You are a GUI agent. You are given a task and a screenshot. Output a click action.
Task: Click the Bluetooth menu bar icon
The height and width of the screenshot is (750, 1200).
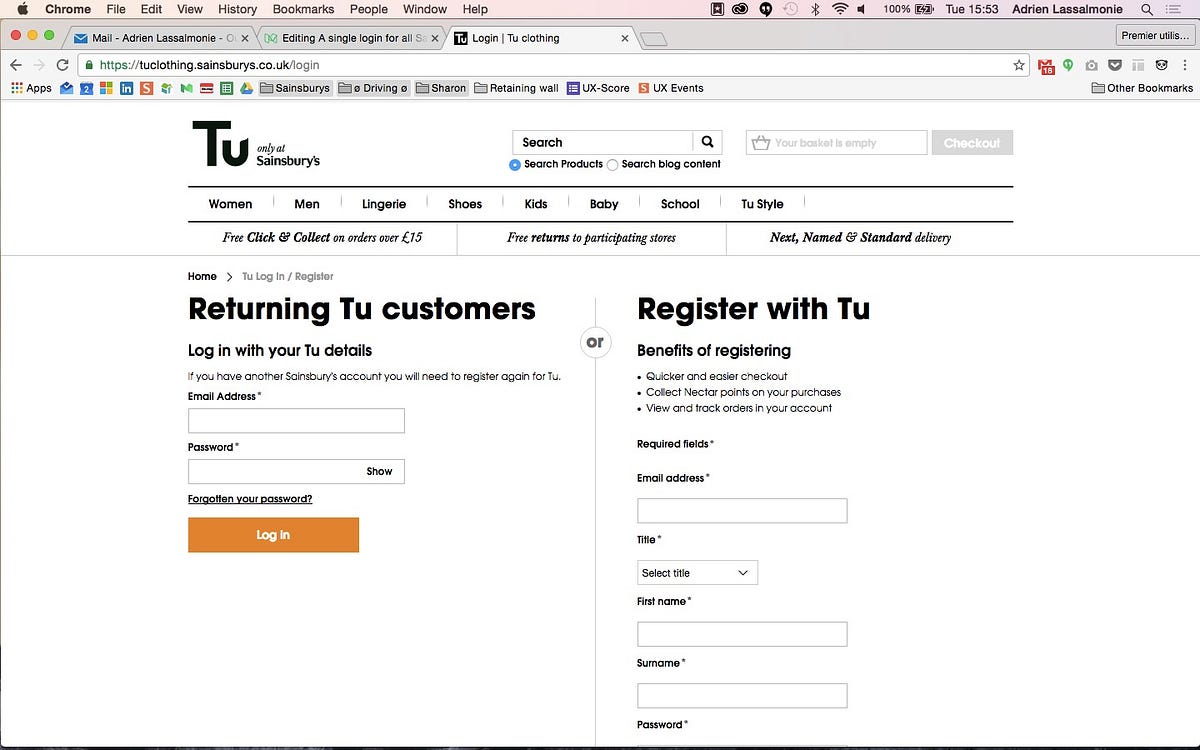point(815,9)
